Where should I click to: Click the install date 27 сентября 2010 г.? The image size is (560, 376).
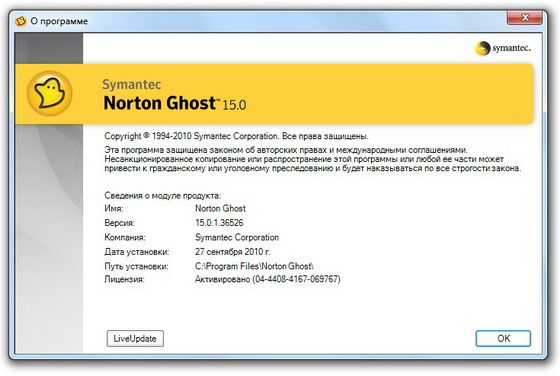click(x=232, y=252)
